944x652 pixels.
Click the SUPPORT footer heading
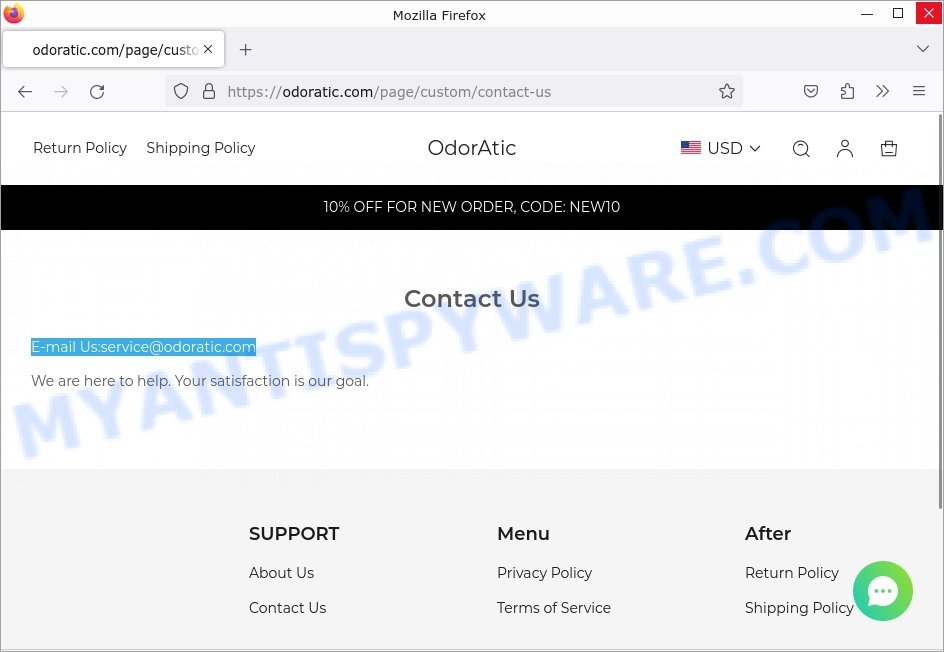(x=294, y=533)
